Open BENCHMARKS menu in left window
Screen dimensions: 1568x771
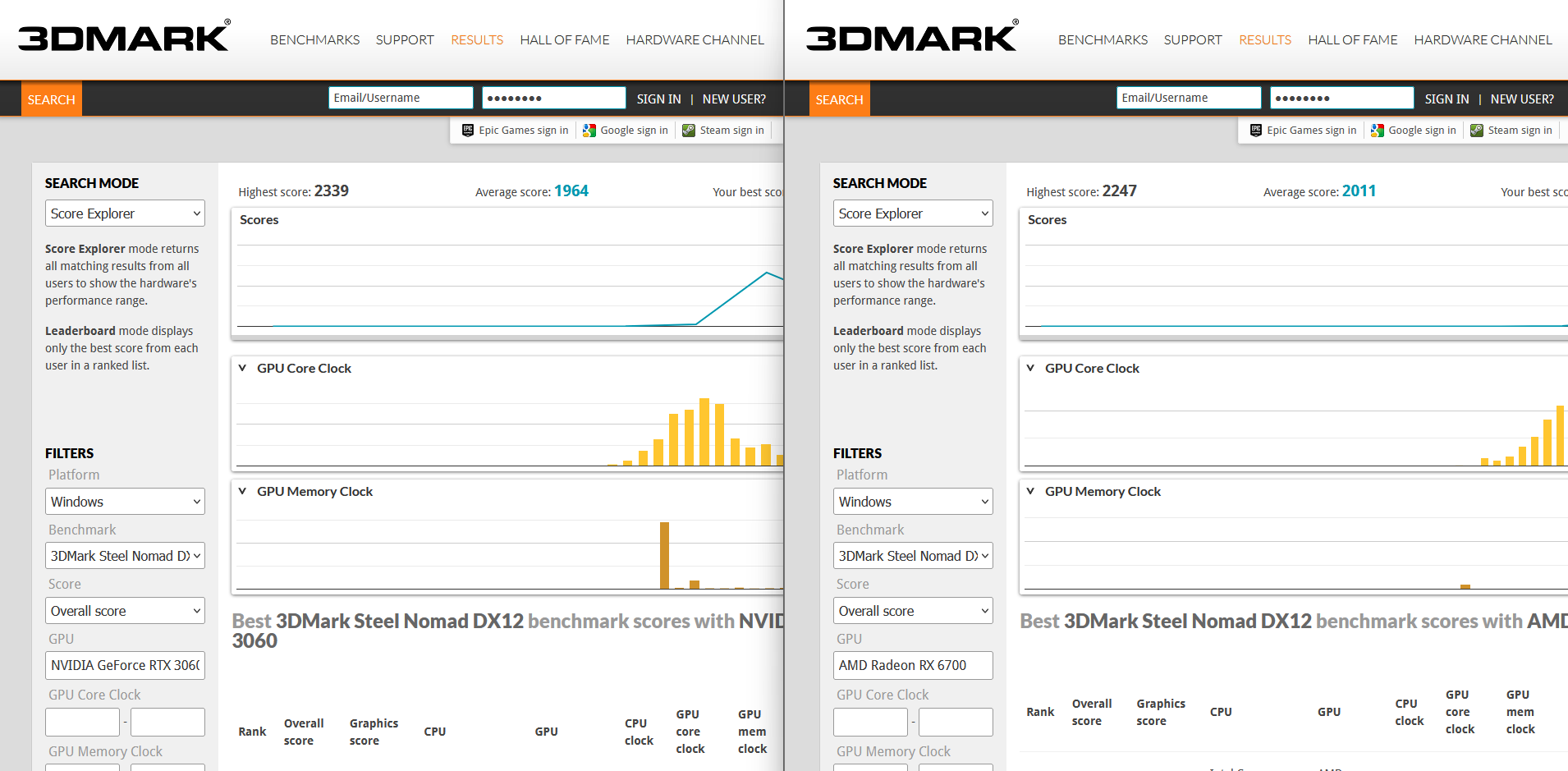(315, 39)
